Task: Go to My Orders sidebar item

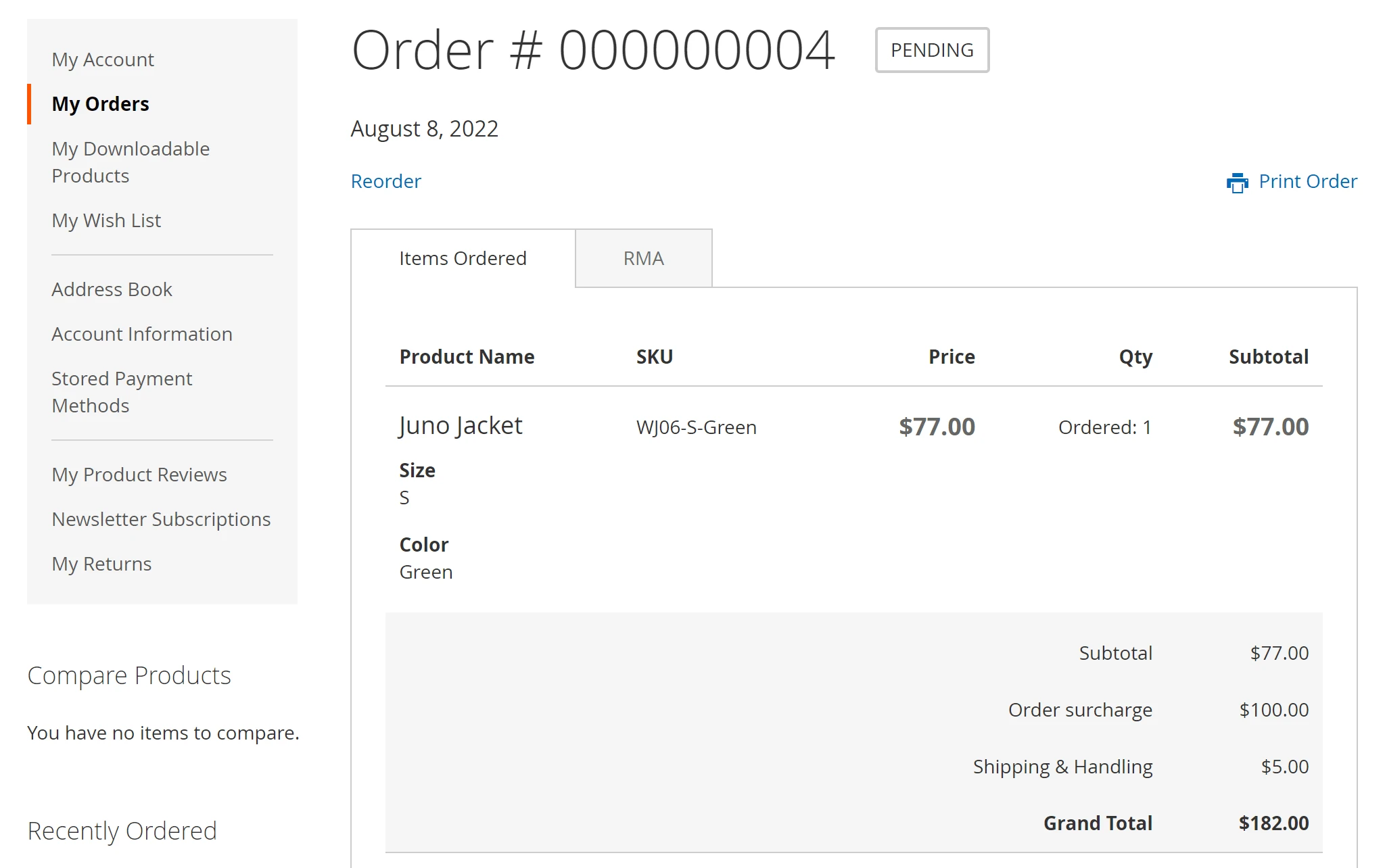Action: tap(100, 104)
